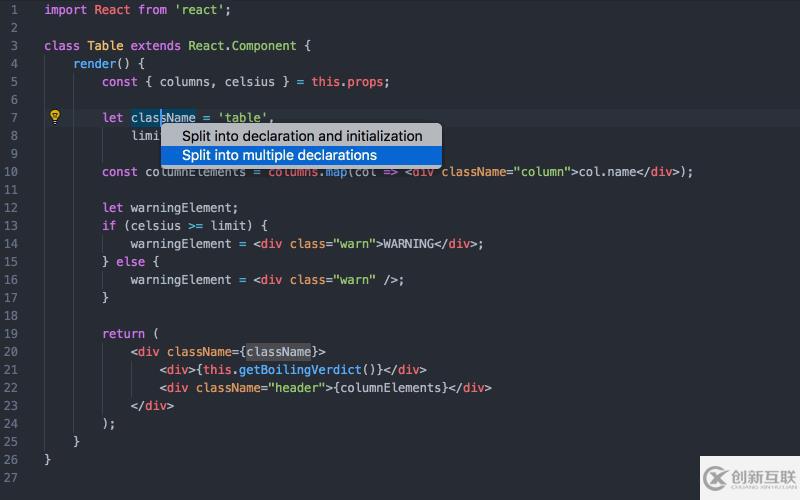Screen dimensions: 800x500
Task: Click the 'extends' keyword on line 3
Action: 156,46
